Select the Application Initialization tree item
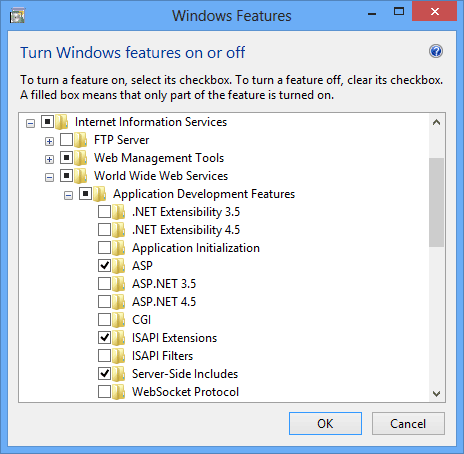 196,248
